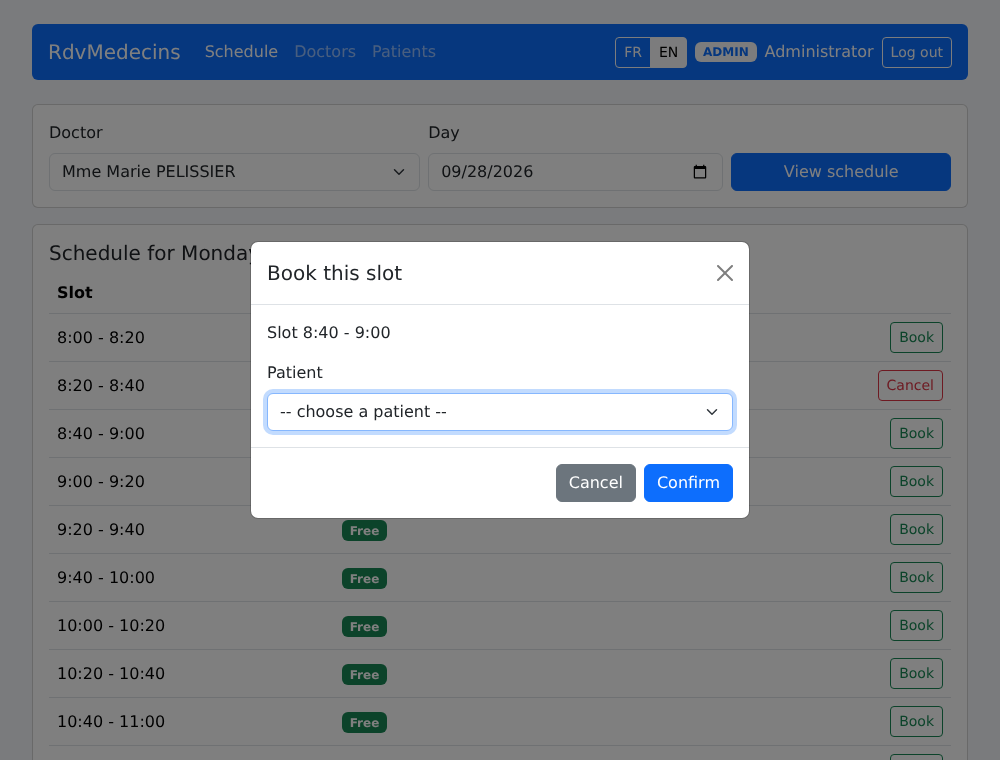Close the Book this slot dialog
Image resolution: width=1000 pixels, height=760 pixels.
pos(724,273)
